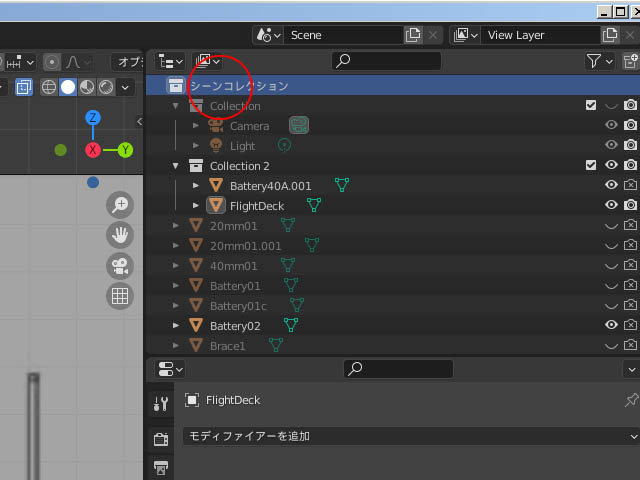This screenshot has height=480, width=640.
Task: Click the Battery01 mesh data icon
Action: 291,285
